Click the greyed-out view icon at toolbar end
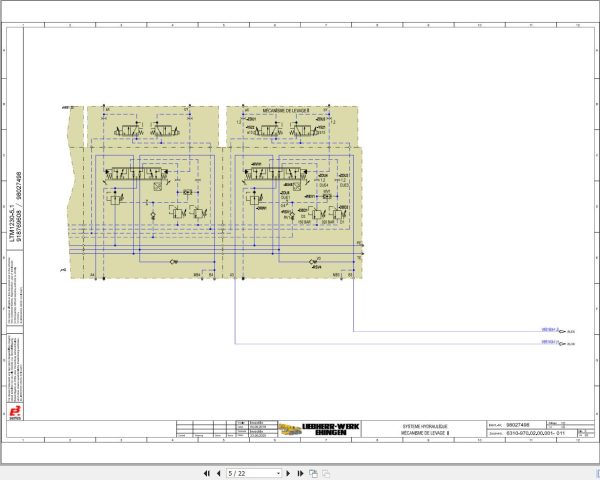 coord(326,473)
